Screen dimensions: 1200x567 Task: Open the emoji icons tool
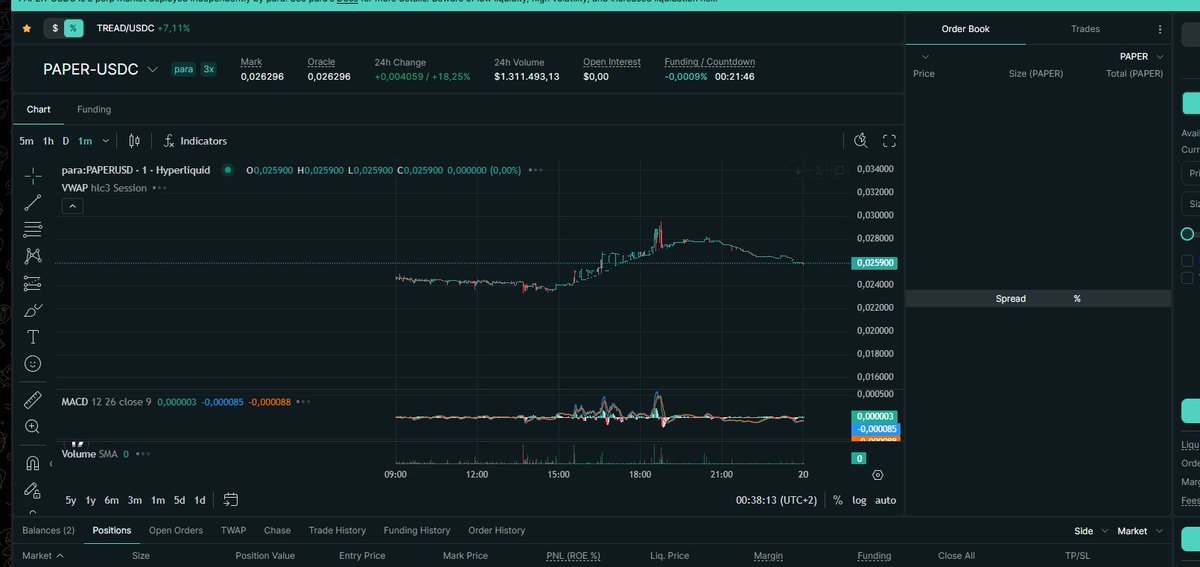(32, 364)
